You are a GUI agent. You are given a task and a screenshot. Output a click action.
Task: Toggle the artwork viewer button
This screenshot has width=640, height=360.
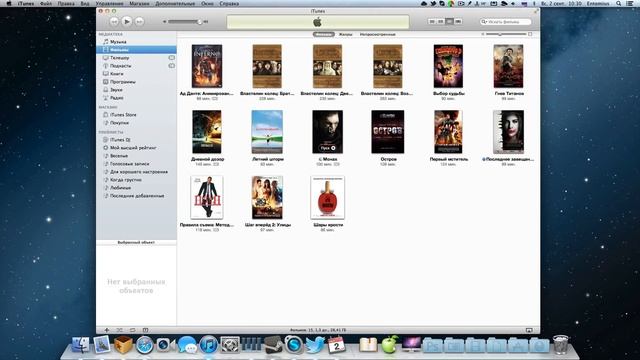(x=145, y=330)
